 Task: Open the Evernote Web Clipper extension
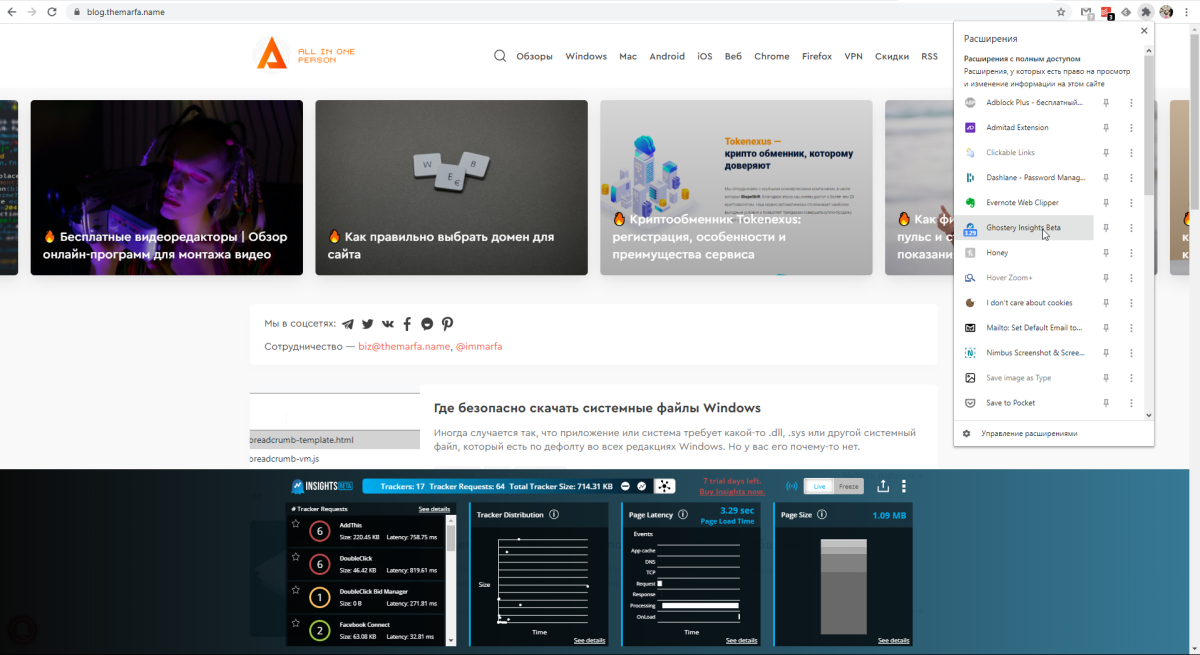click(x=1025, y=203)
